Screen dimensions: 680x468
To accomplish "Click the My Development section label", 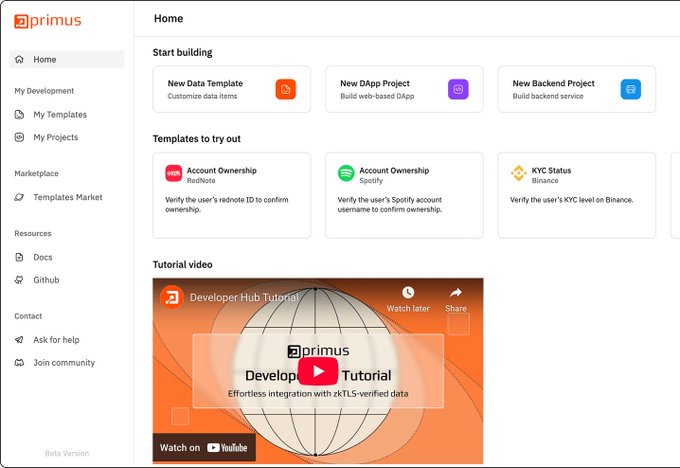I will [x=44, y=91].
